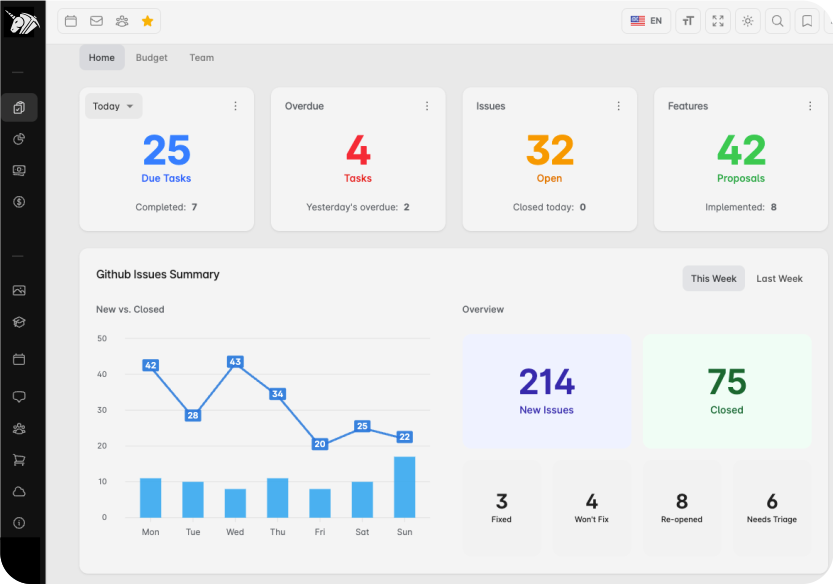Expand the Today dropdown on Due Tasks card

[x=113, y=106]
